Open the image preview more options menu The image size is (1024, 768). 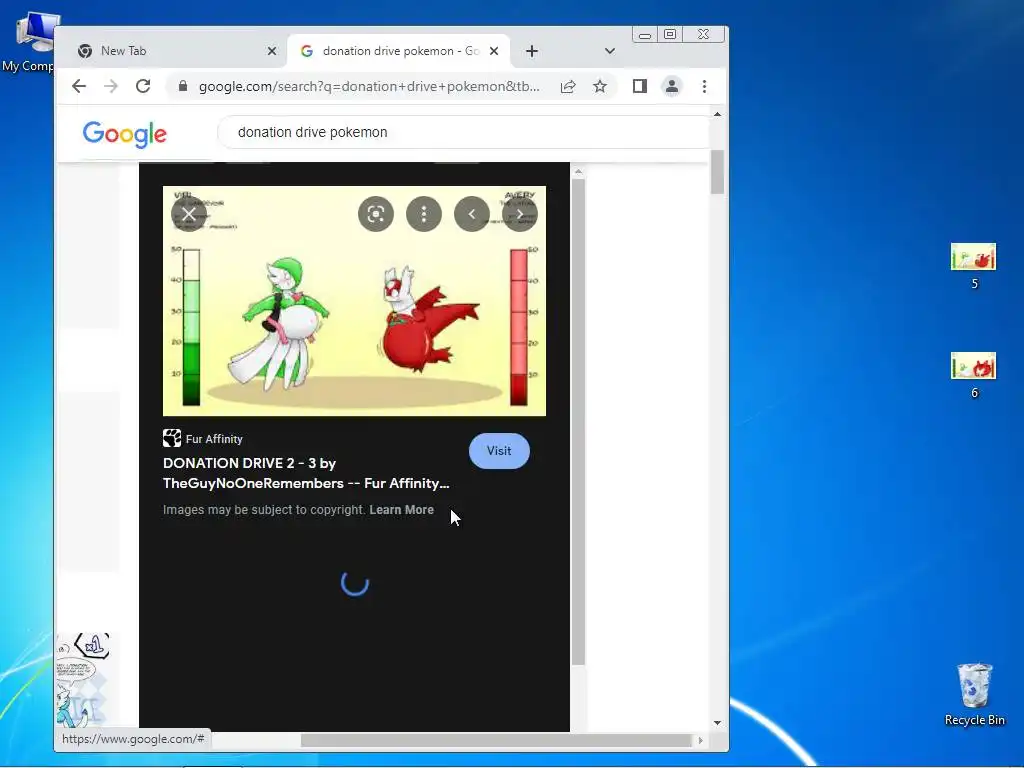[424, 214]
